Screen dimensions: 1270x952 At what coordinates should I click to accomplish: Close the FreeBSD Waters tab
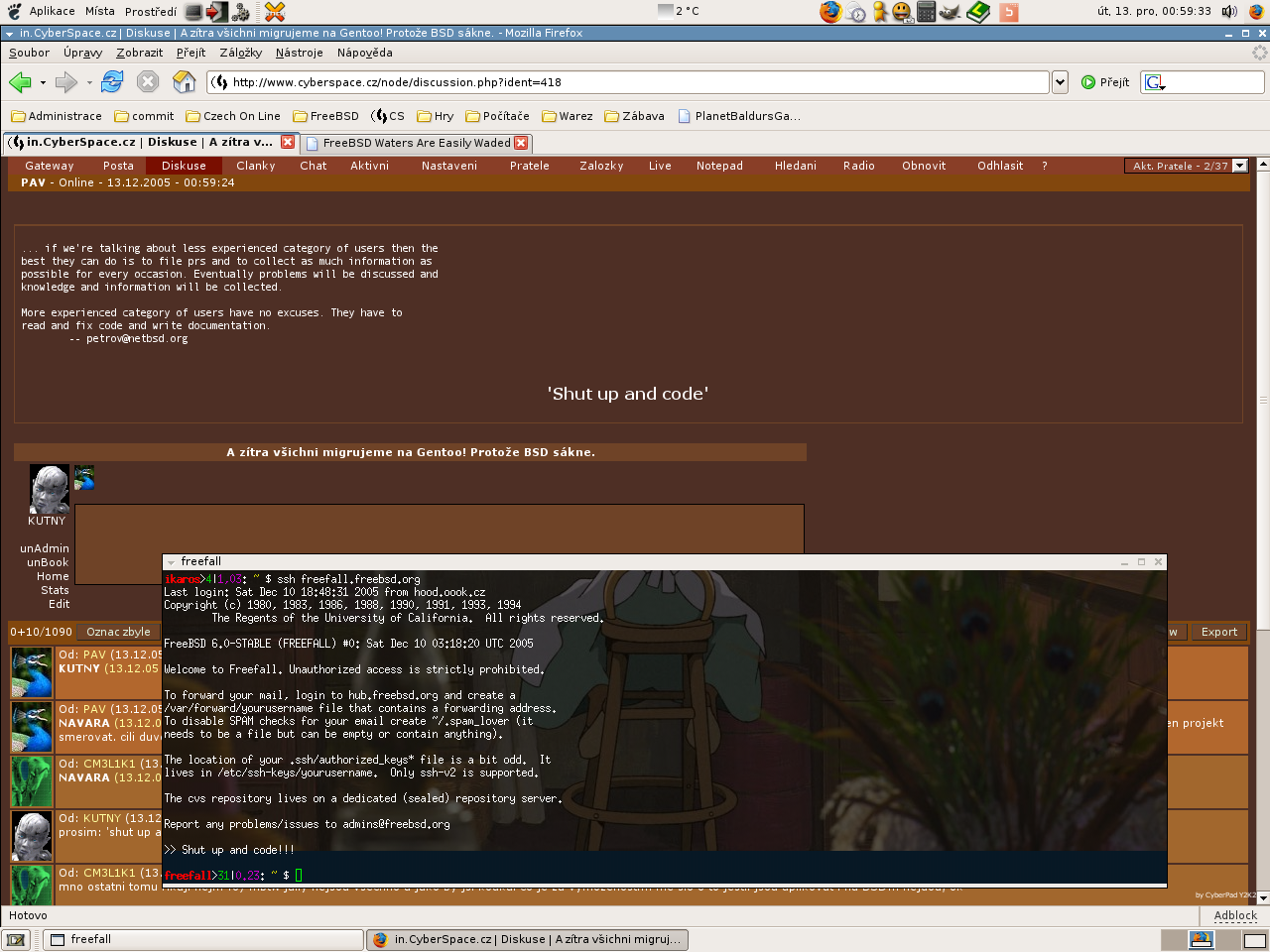tap(521, 143)
